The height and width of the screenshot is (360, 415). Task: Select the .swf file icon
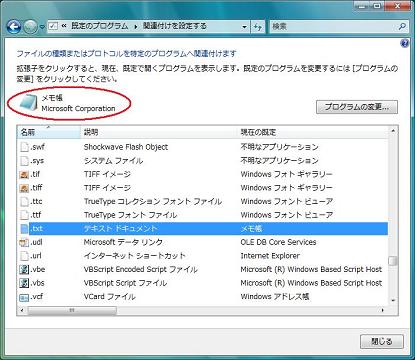24,147
